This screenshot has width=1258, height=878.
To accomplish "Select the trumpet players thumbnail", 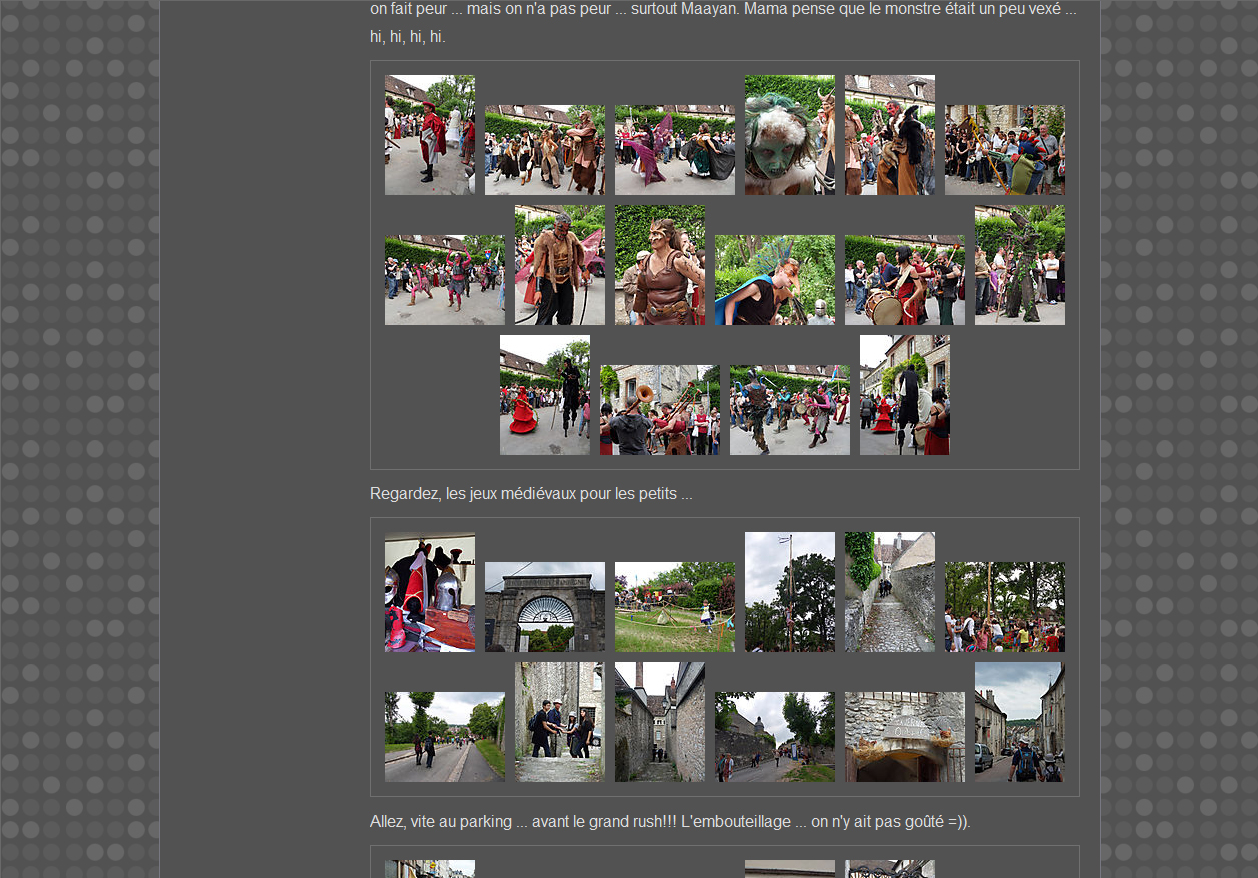I will 659,410.
